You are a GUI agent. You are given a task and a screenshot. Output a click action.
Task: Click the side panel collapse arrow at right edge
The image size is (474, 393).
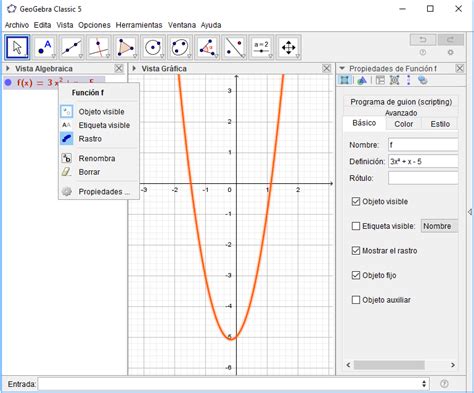pyautogui.click(x=470, y=212)
